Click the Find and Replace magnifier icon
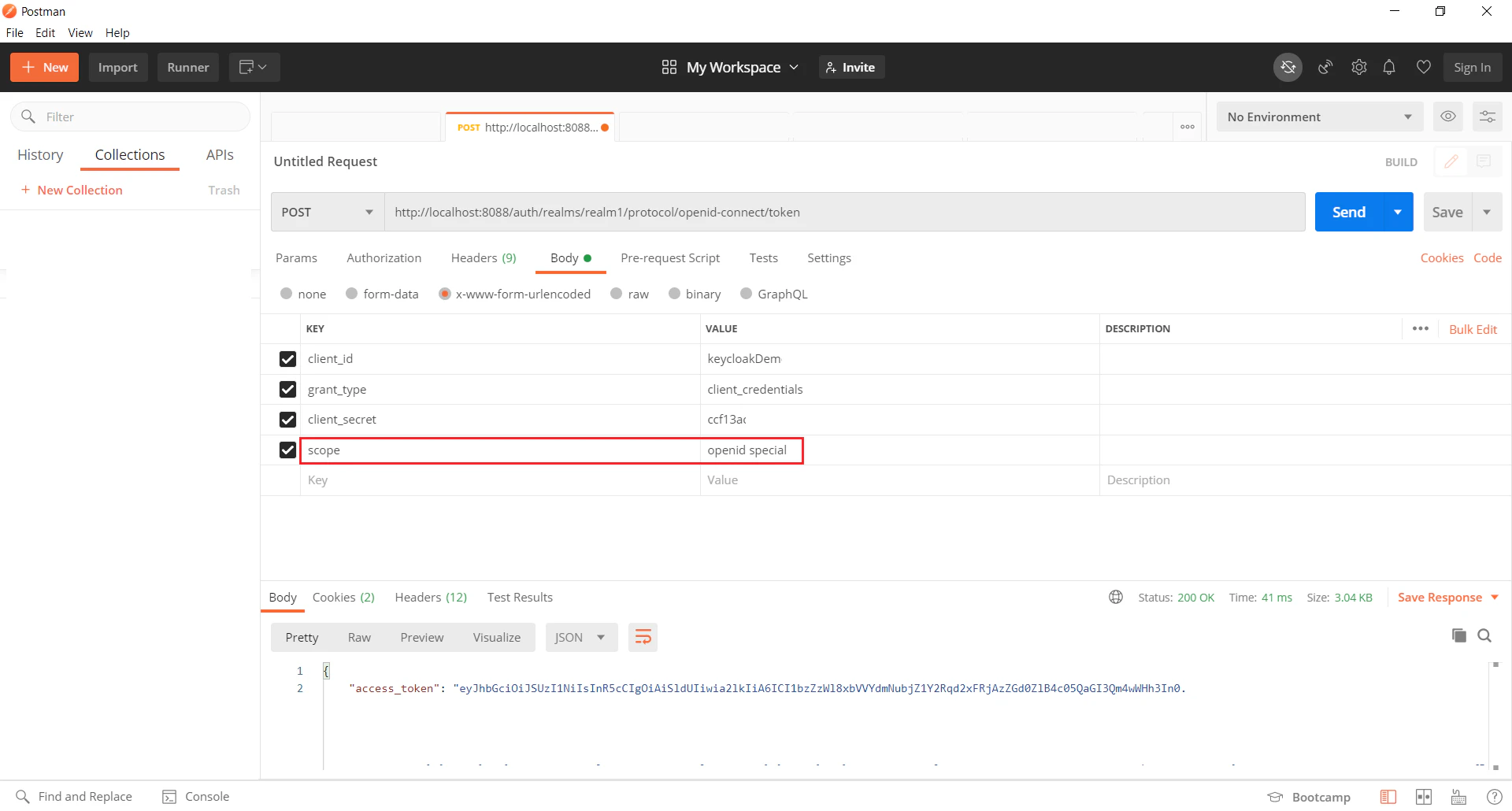This screenshot has height=811, width=1512. click(x=22, y=797)
